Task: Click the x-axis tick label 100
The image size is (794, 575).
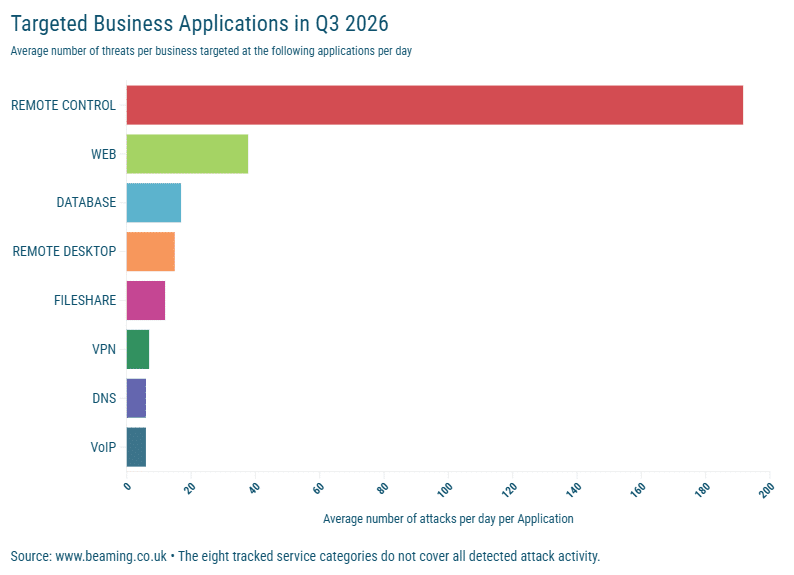Action: (445, 489)
